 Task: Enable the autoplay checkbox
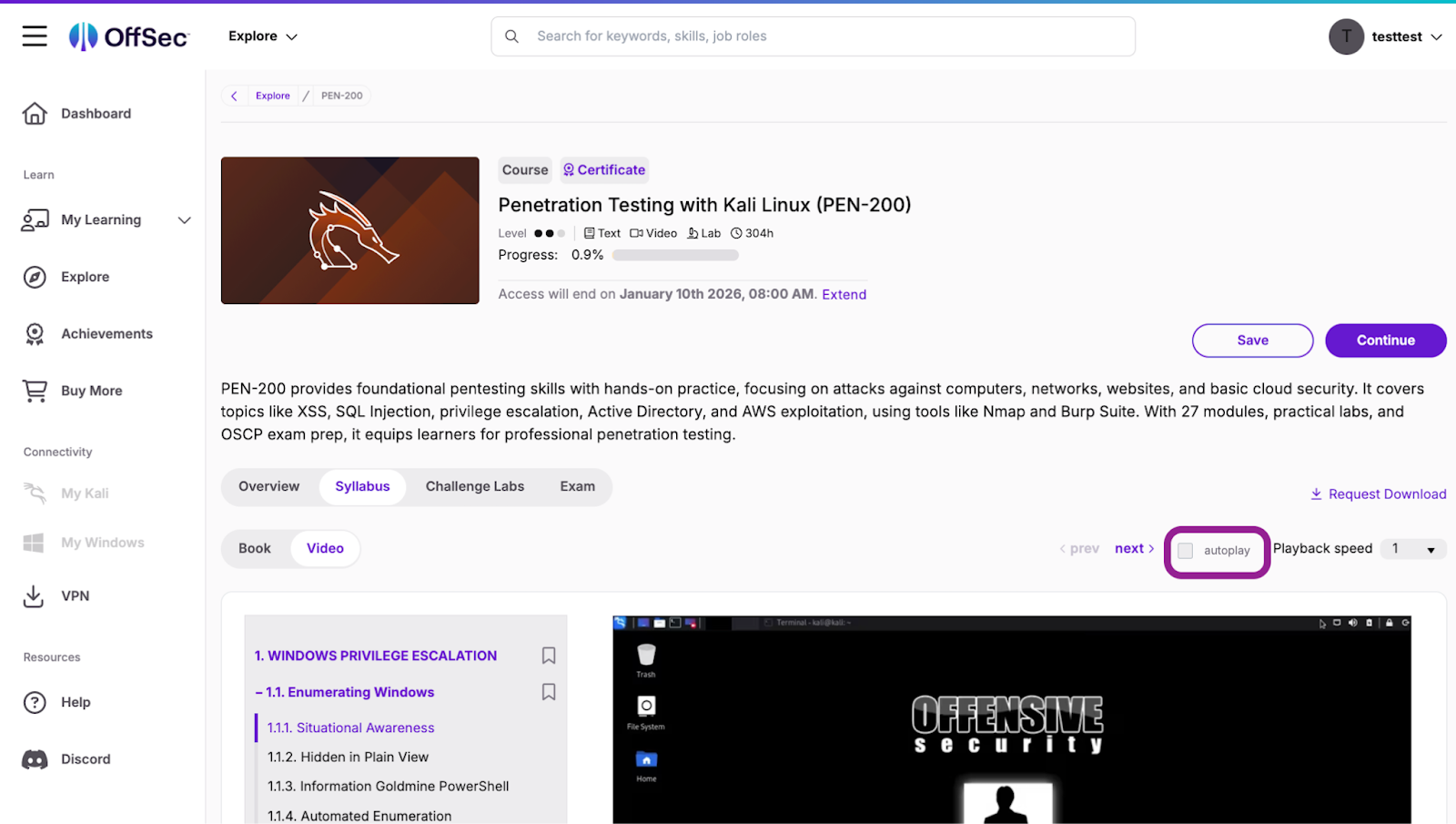1185,551
